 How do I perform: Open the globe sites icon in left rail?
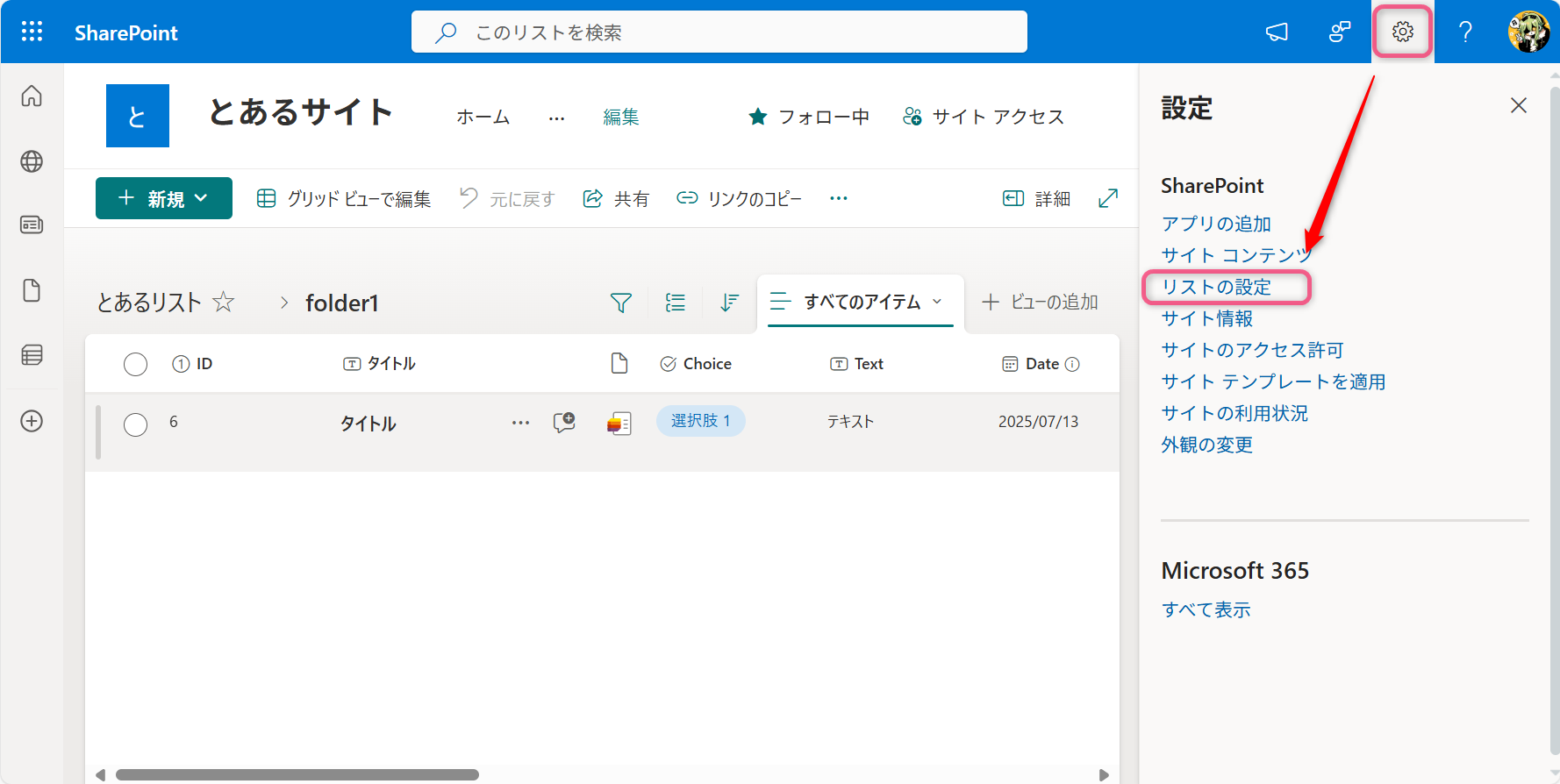(x=32, y=161)
